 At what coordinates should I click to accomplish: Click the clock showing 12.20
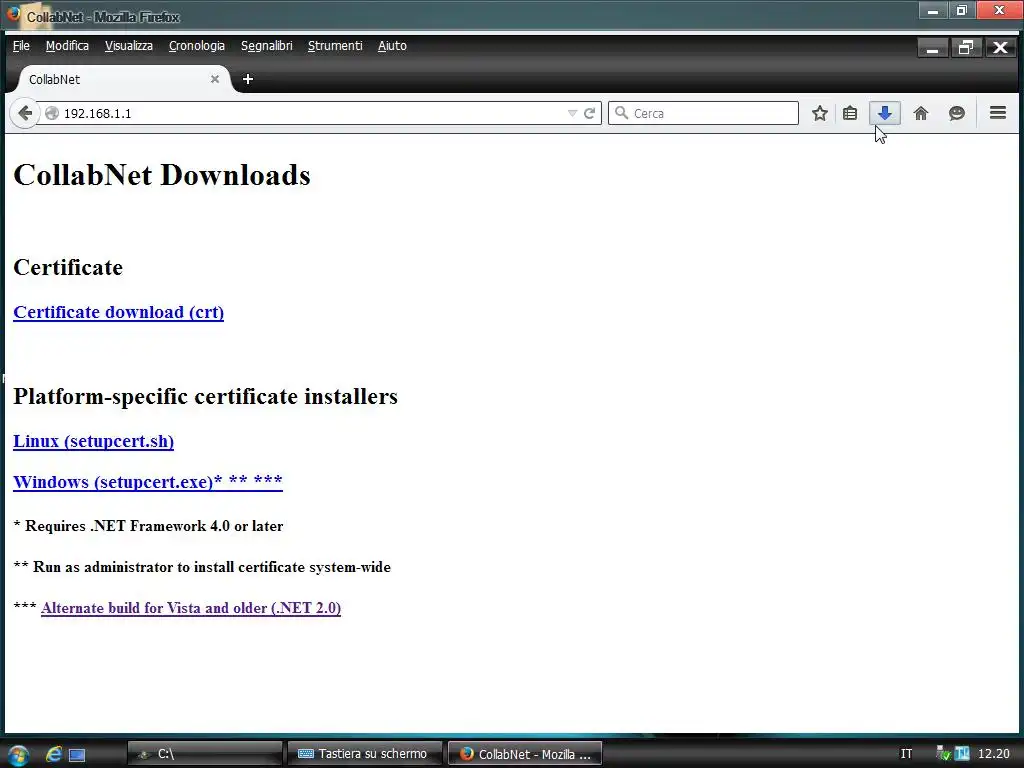click(993, 754)
